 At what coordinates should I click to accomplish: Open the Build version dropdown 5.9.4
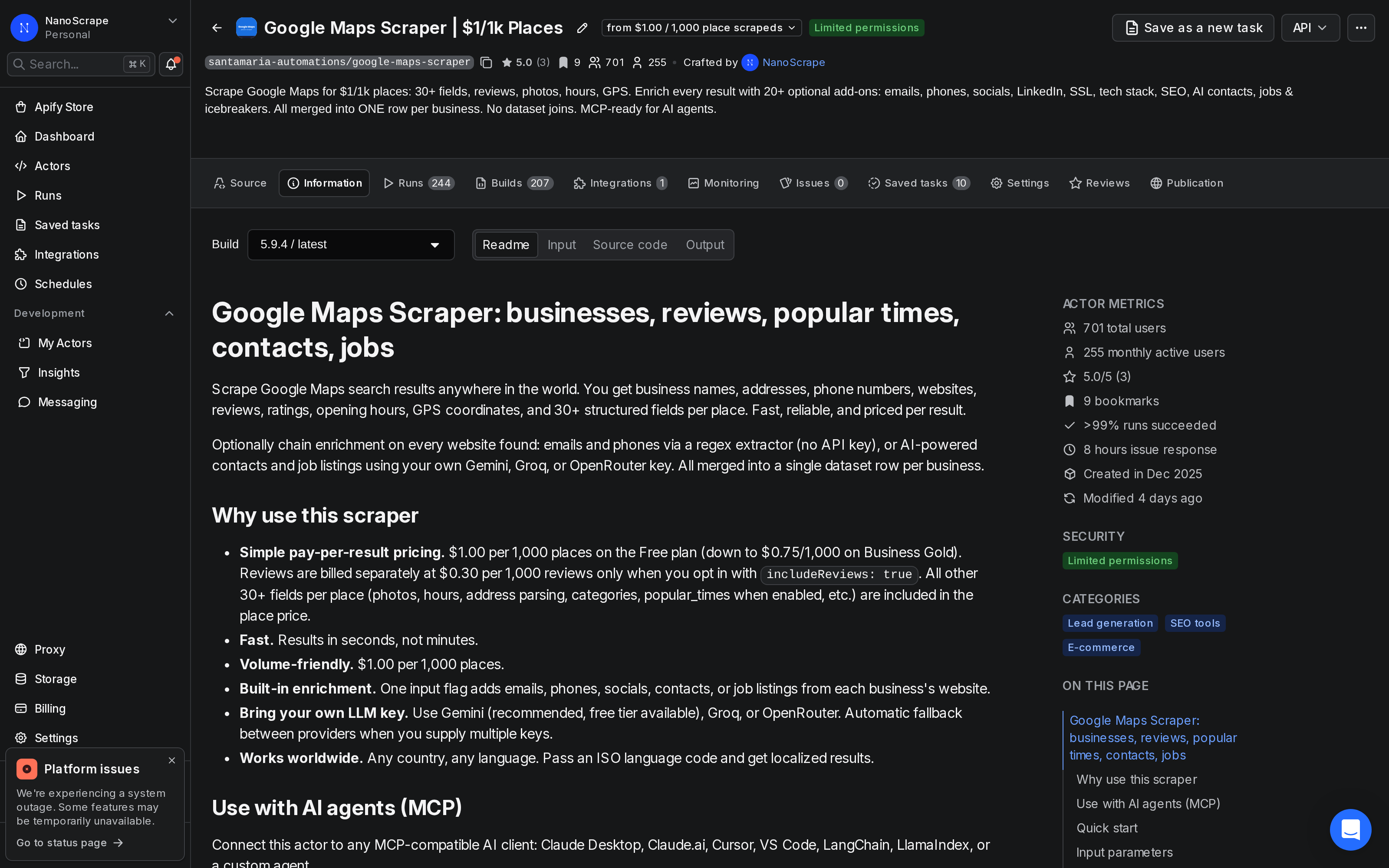tap(351, 244)
